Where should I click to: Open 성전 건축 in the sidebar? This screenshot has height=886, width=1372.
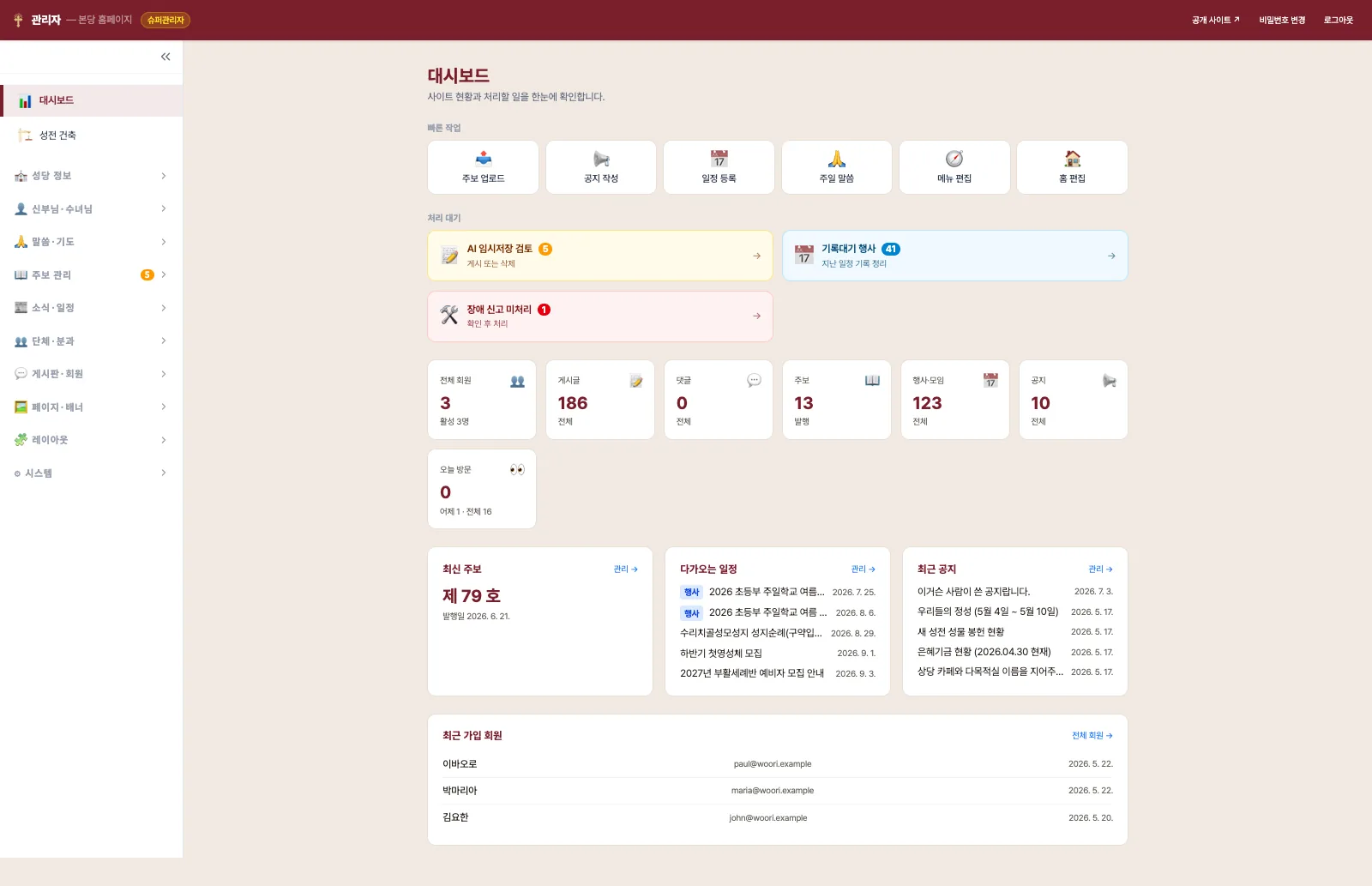click(x=92, y=136)
